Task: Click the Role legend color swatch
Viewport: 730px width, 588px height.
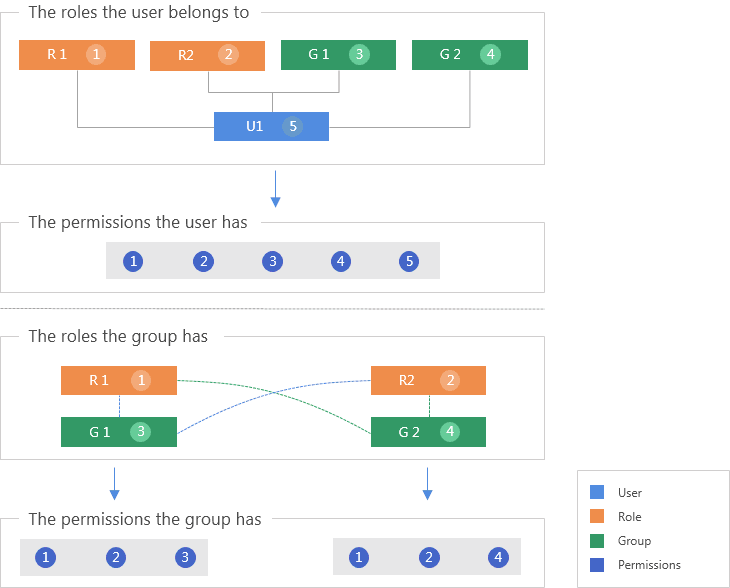Action: point(597,517)
